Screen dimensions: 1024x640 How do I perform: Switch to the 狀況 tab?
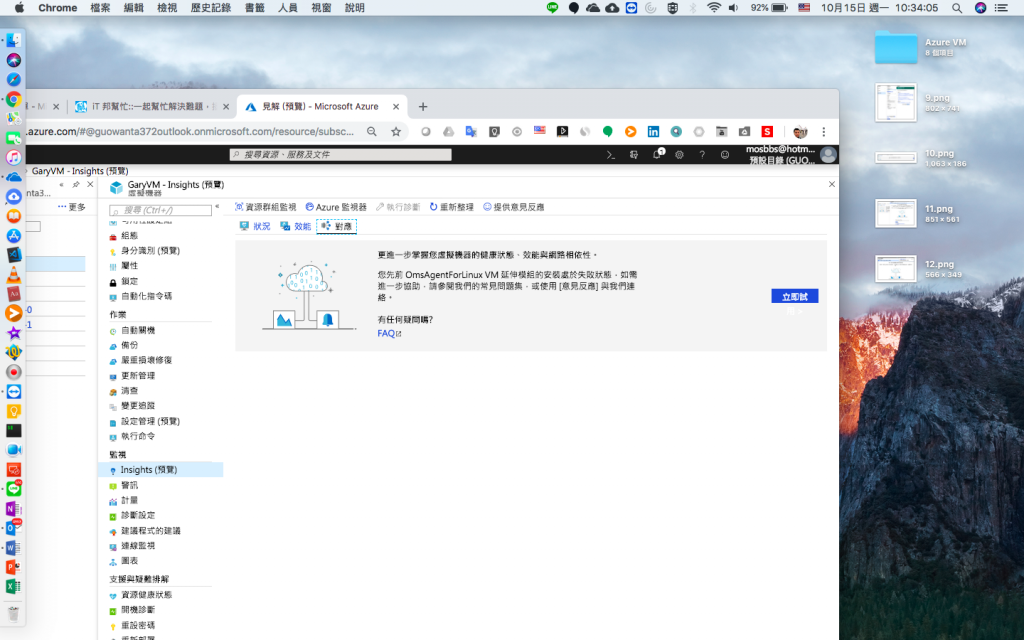pos(255,226)
